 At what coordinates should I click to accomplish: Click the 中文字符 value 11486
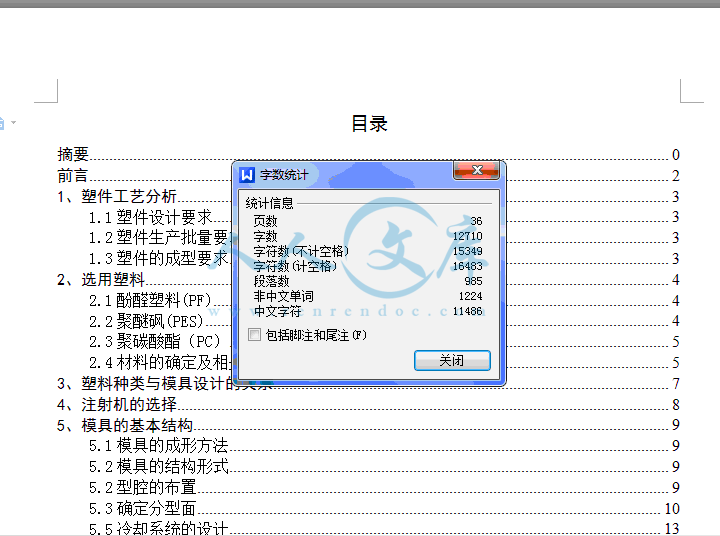[x=467, y=311]
